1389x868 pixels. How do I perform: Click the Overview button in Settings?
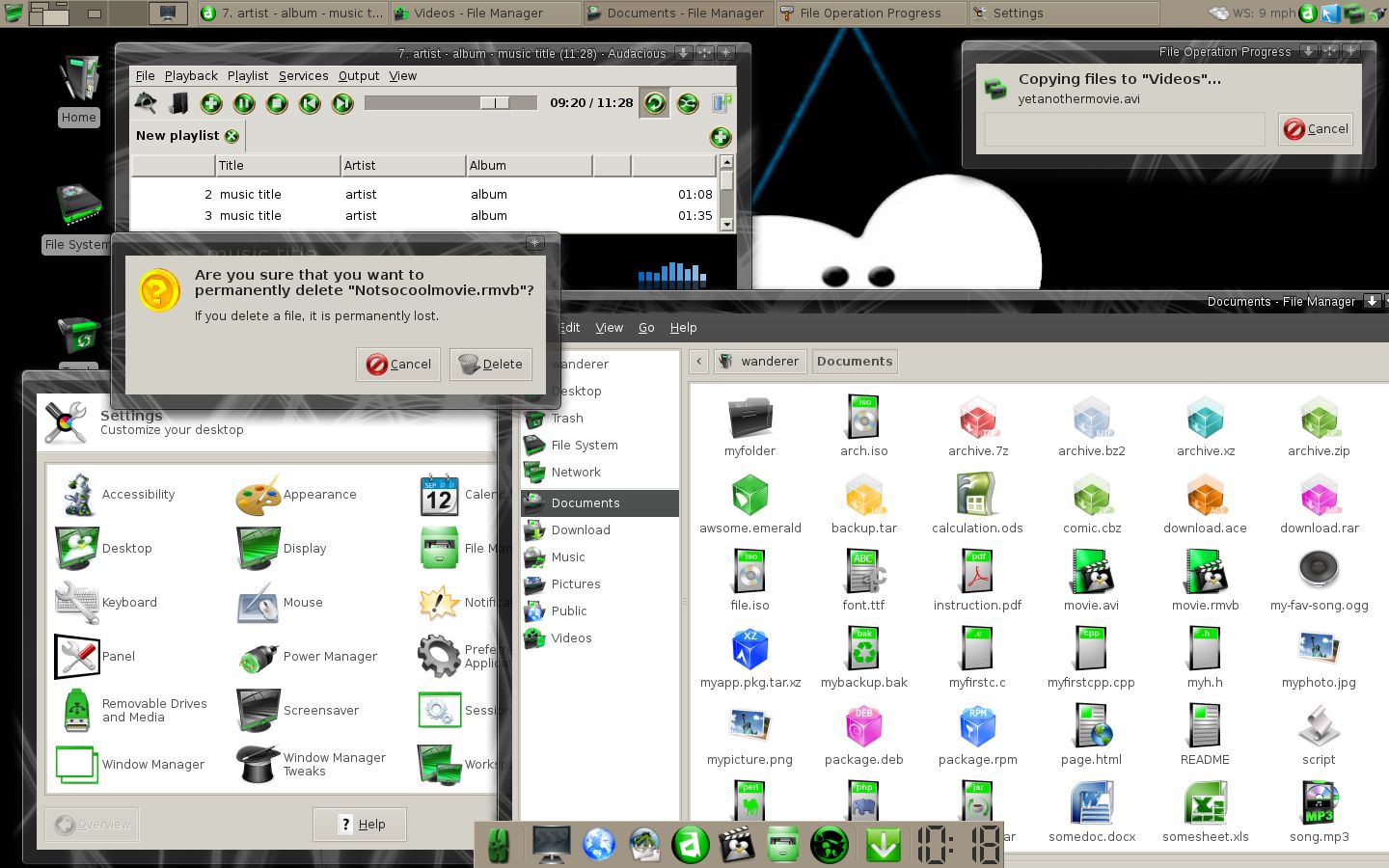[x=93, y=825]
